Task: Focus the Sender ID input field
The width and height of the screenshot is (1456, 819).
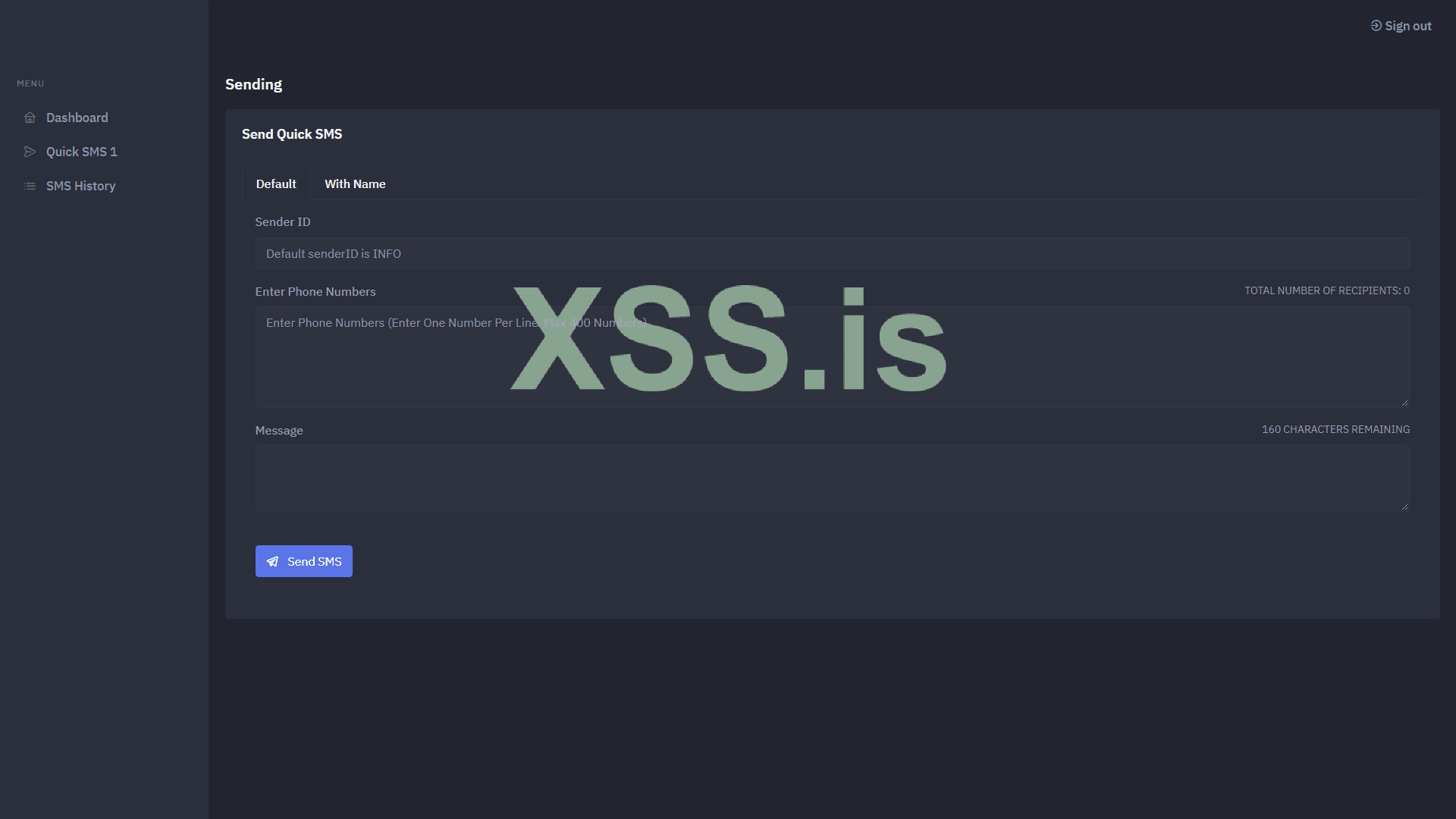Action: point(832,254)
